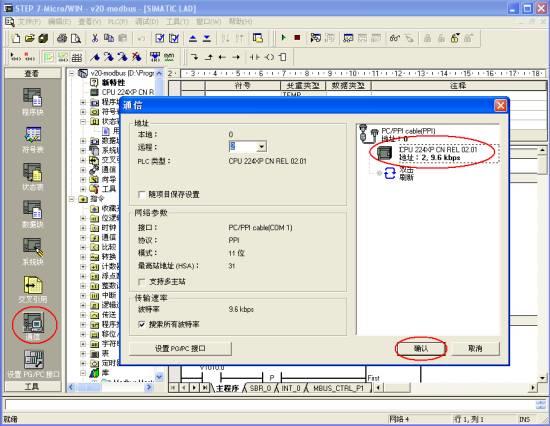Click the Undo toolbar icon
Viewport: 550px width, 426px height.
coord(141,38)
